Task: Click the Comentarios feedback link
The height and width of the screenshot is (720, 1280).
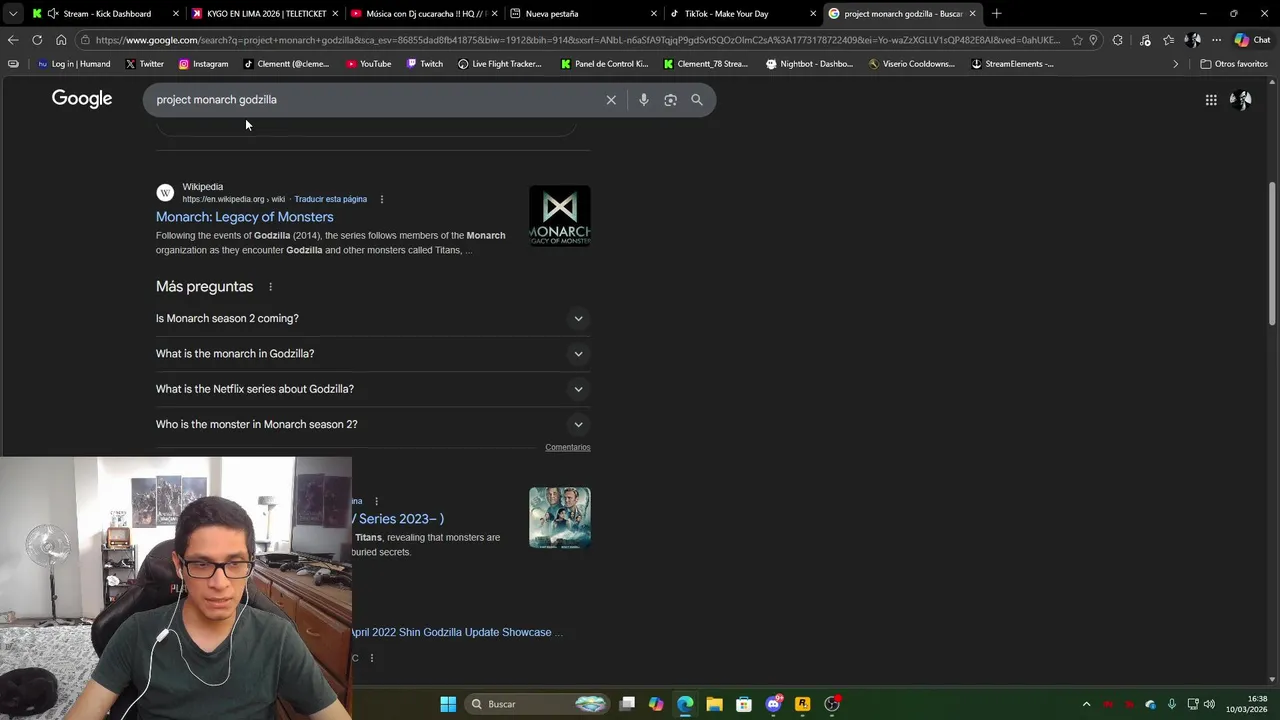Action: [568, 447]
